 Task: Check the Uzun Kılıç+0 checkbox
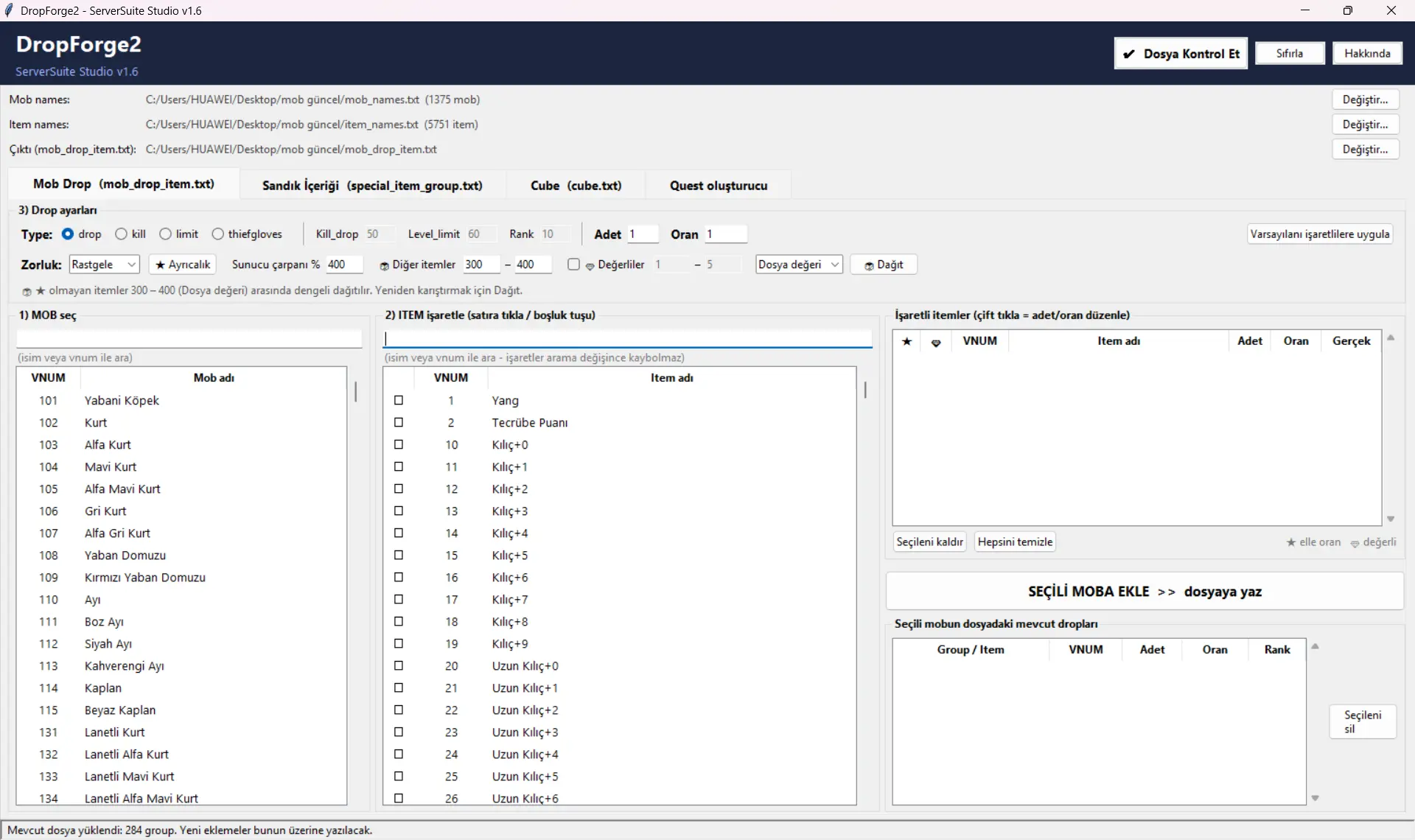pyautogui.click(x=399, y=665)
